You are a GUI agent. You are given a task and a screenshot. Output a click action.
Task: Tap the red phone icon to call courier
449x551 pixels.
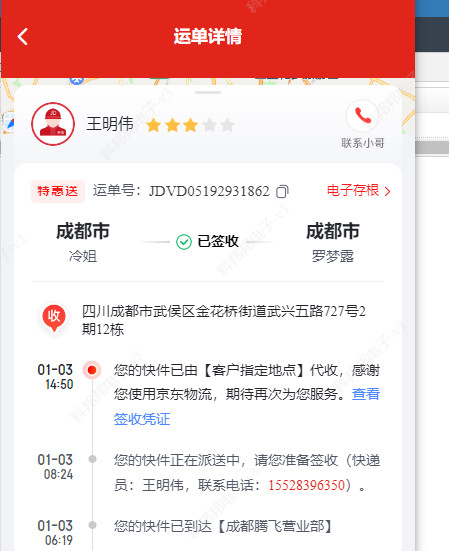click(x=363, y=116)
